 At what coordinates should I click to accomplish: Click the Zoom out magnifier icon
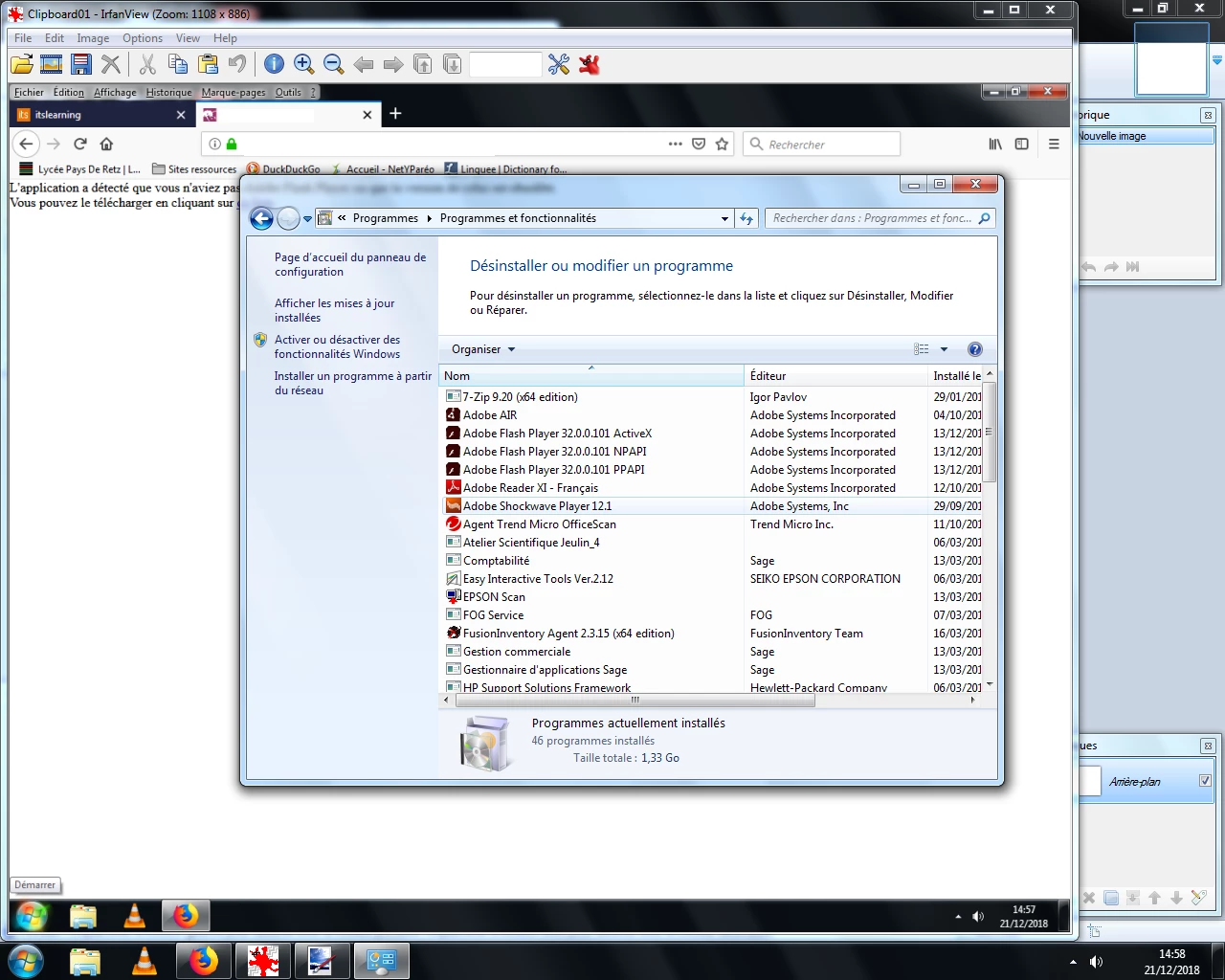click(333, 64)
